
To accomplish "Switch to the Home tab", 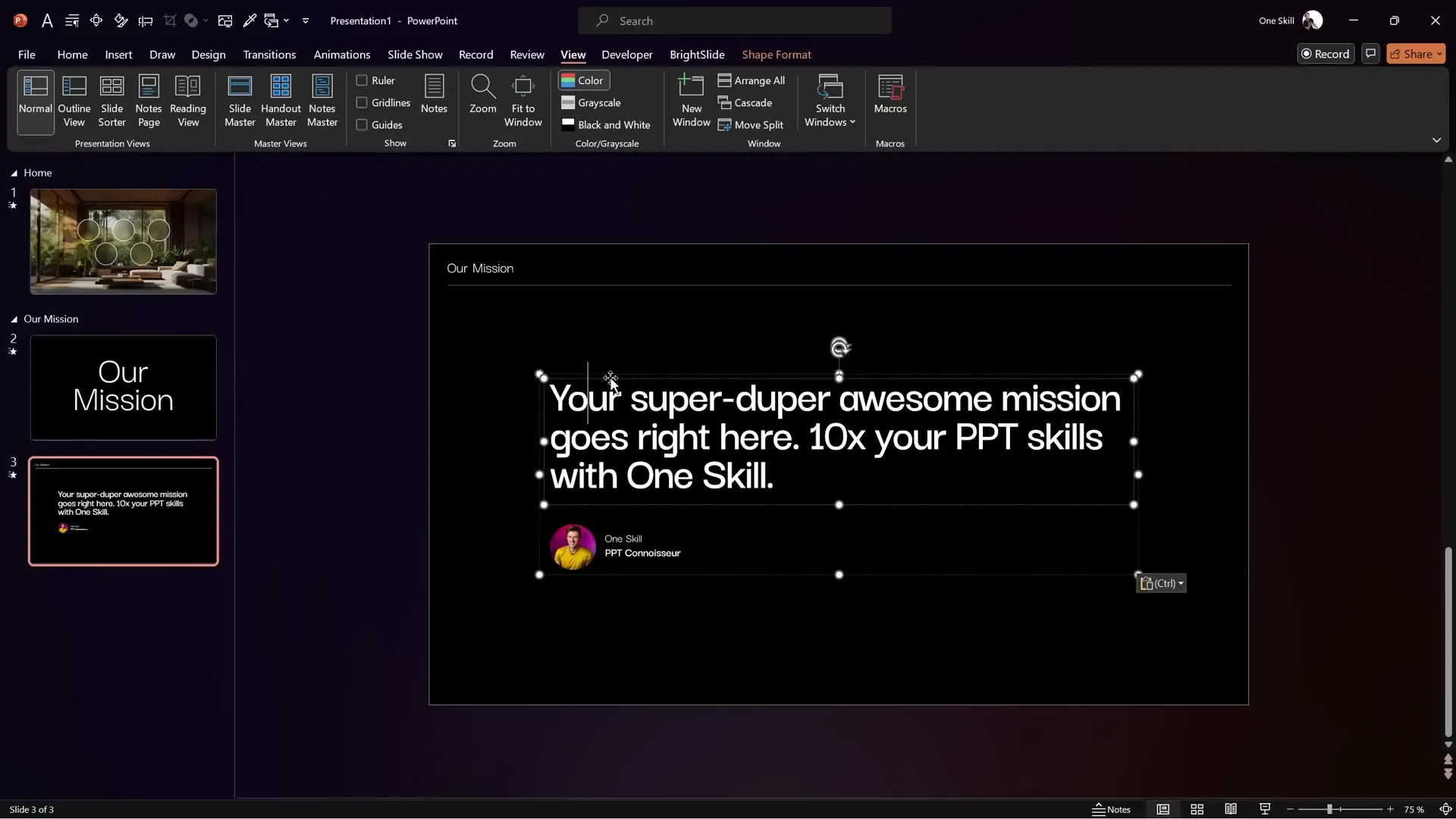I will point(72,55).
